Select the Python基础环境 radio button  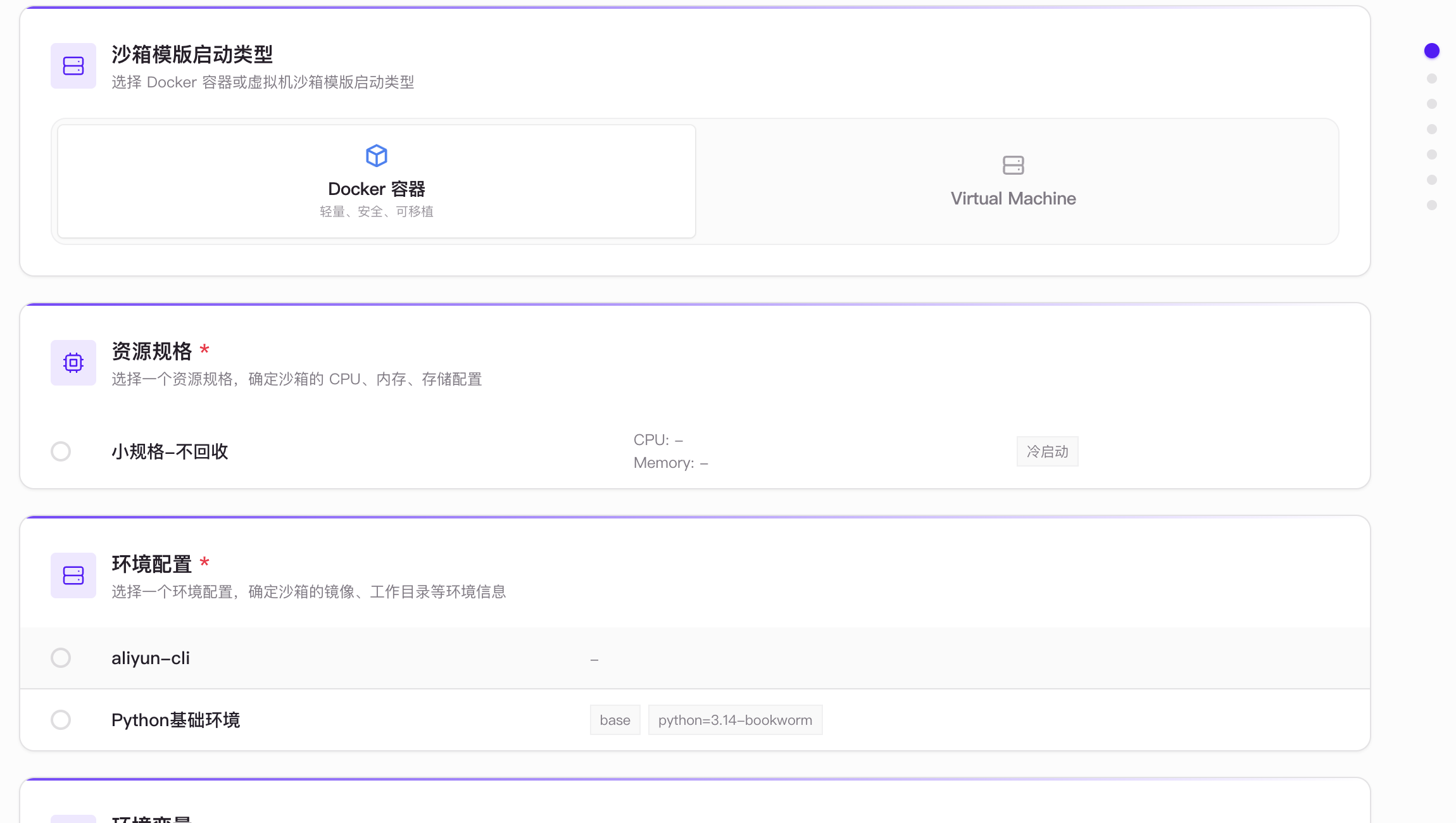(x=61, y=720)
